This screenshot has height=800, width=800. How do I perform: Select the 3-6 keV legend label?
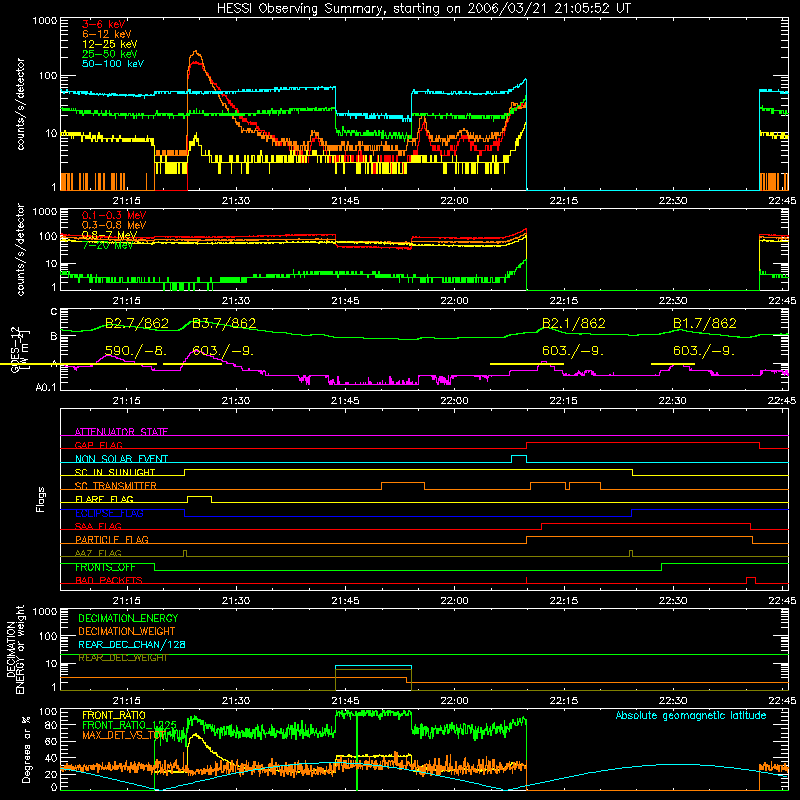(x=103, y=24)
